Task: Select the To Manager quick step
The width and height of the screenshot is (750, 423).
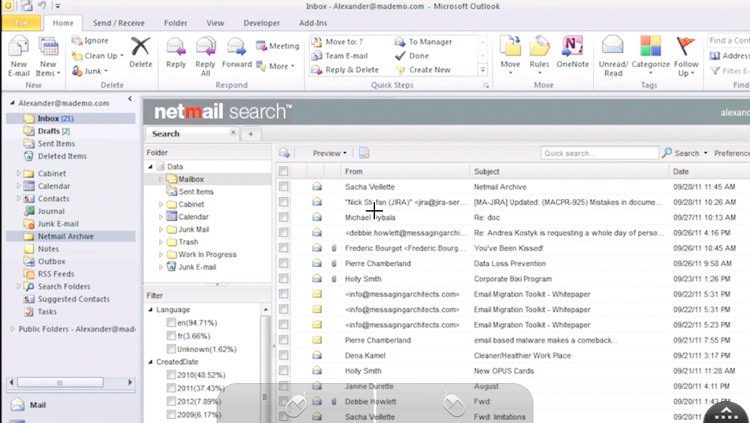Action: (430, 42)
